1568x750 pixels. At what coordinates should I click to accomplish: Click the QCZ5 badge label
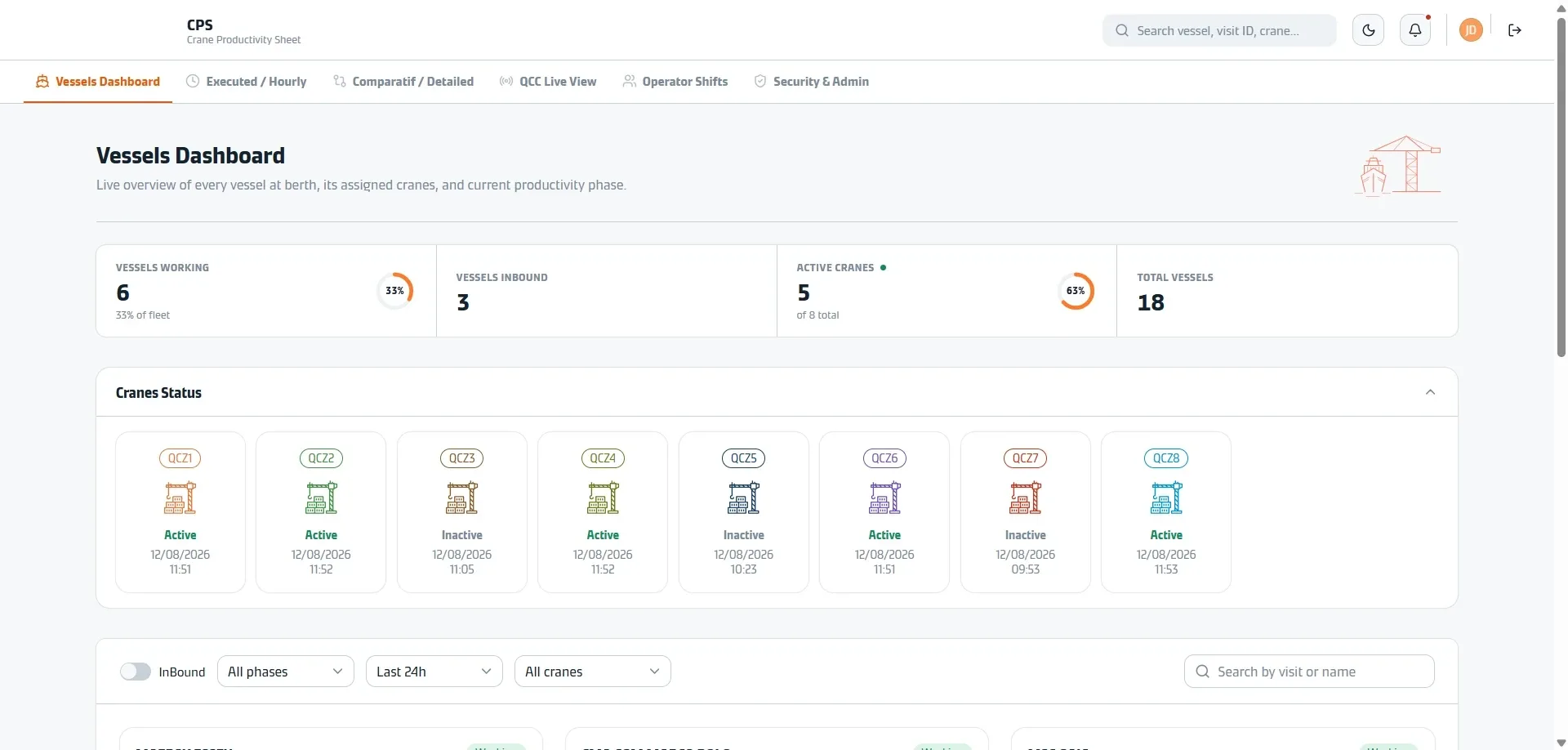point(744,458)
